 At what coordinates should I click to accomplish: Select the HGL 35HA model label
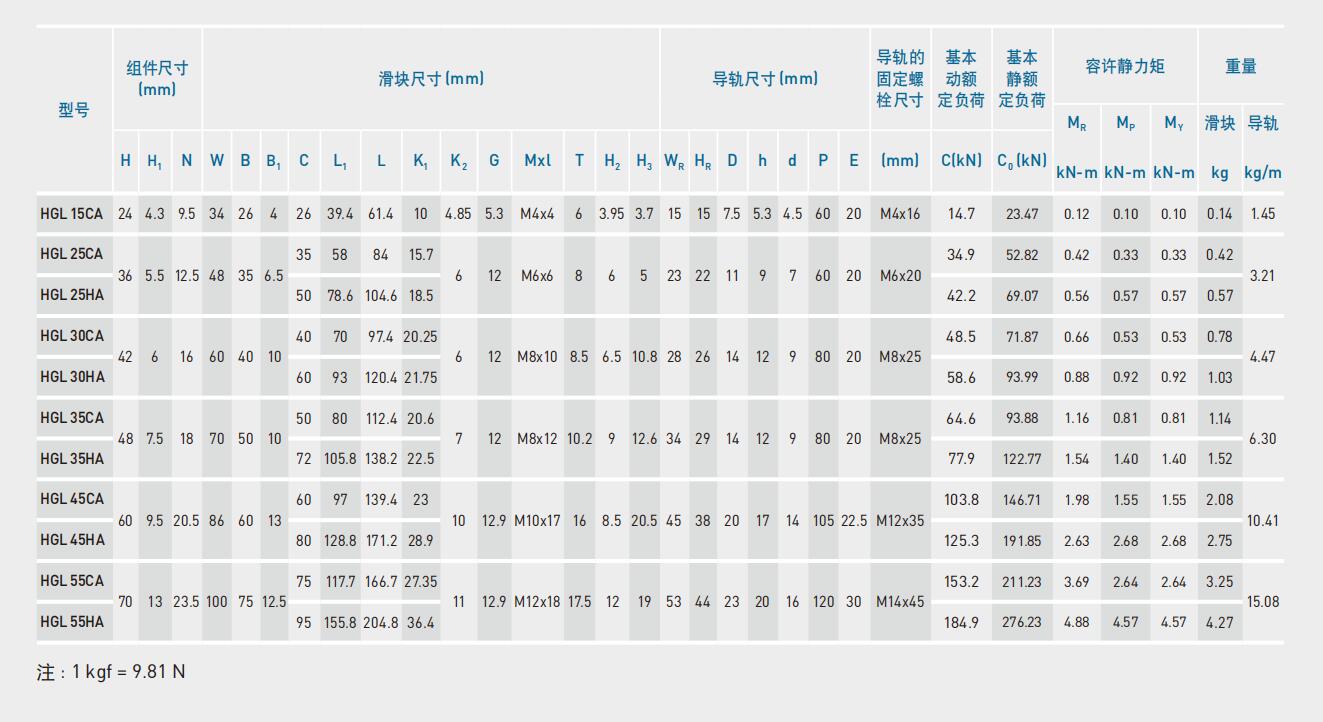click(x=72, y=459)
